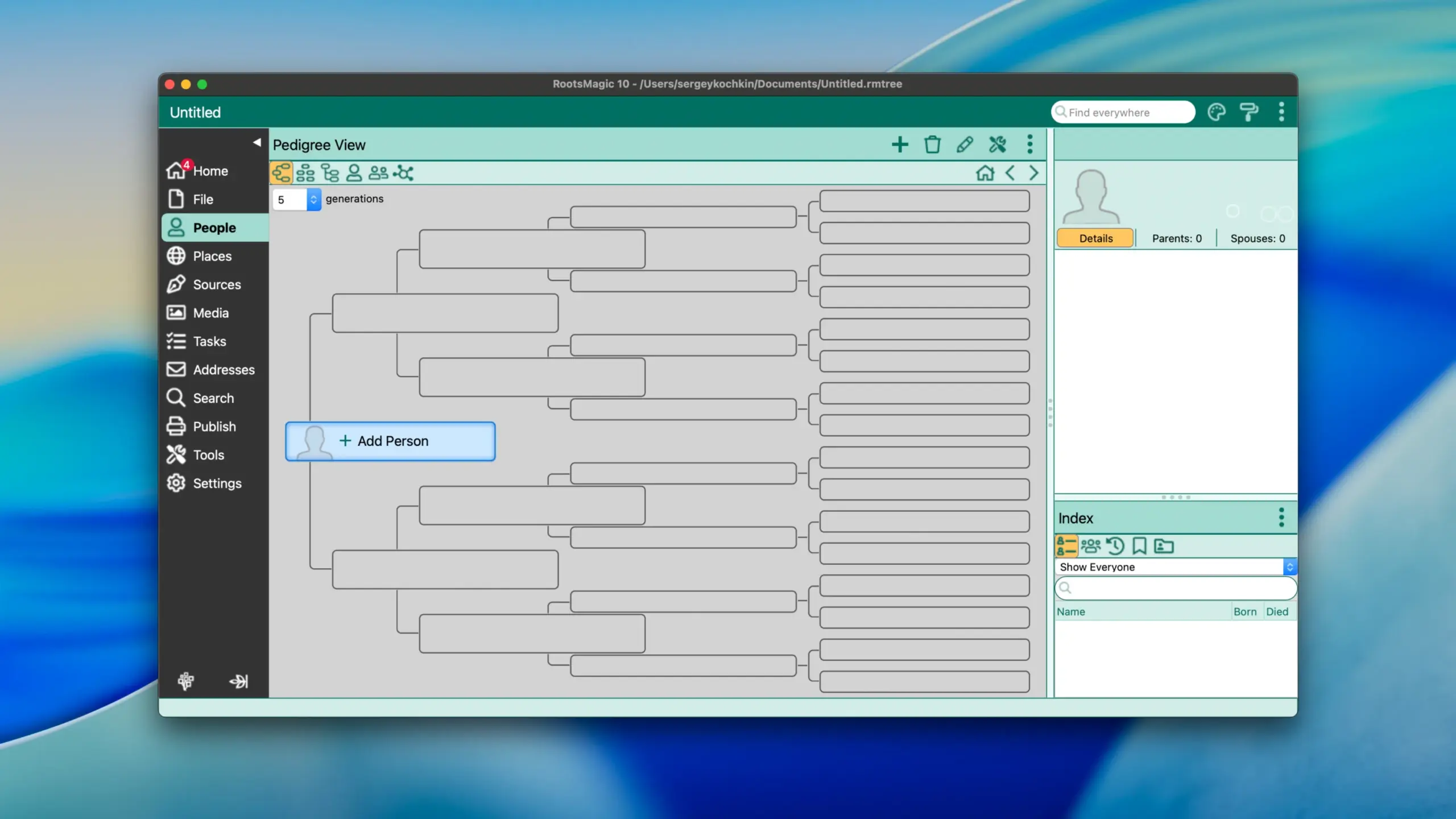Open the Show Everyone dropdown
This screenshot has width=1456, height=819.
point(1175,567)
